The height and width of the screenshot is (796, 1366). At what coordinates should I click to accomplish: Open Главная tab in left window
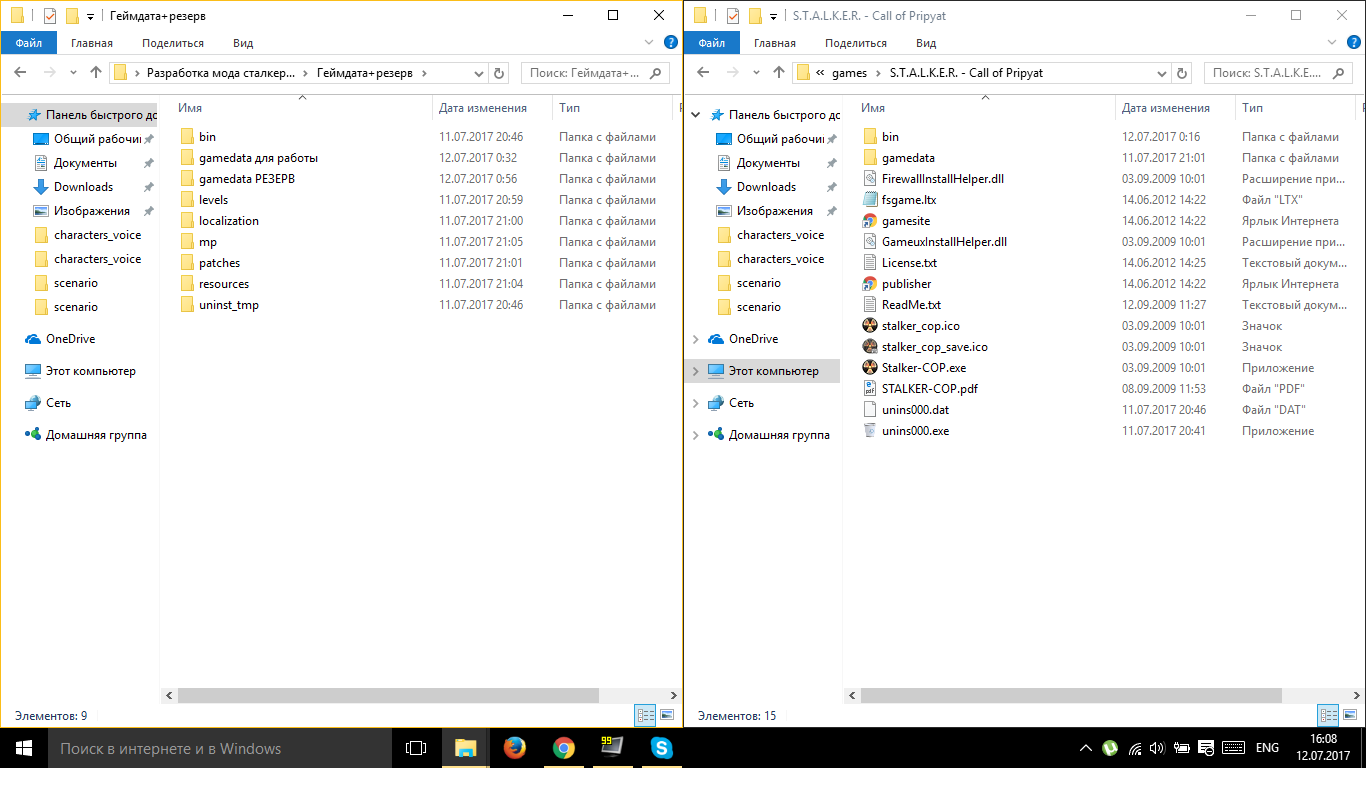click(92, 43)
